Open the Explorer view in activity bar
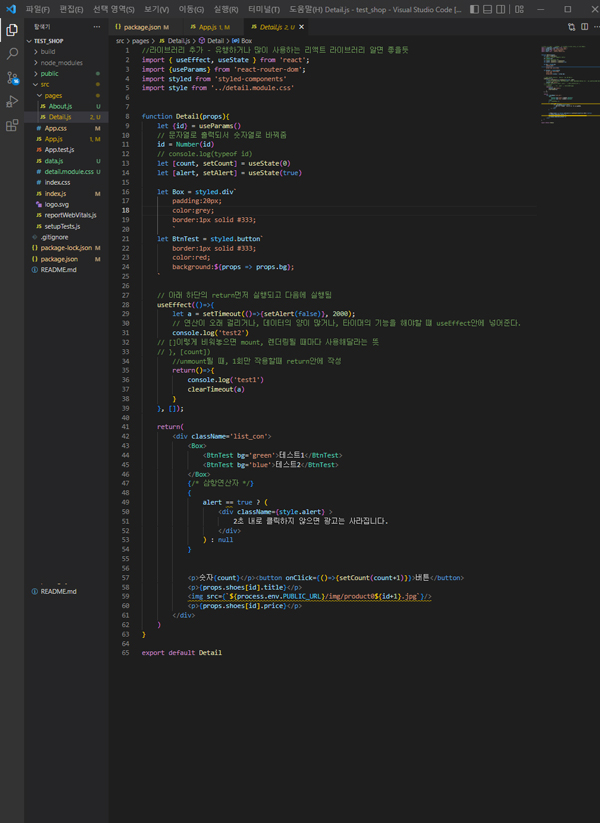Screen dimensions: 600x823 [x=12, y=30]
